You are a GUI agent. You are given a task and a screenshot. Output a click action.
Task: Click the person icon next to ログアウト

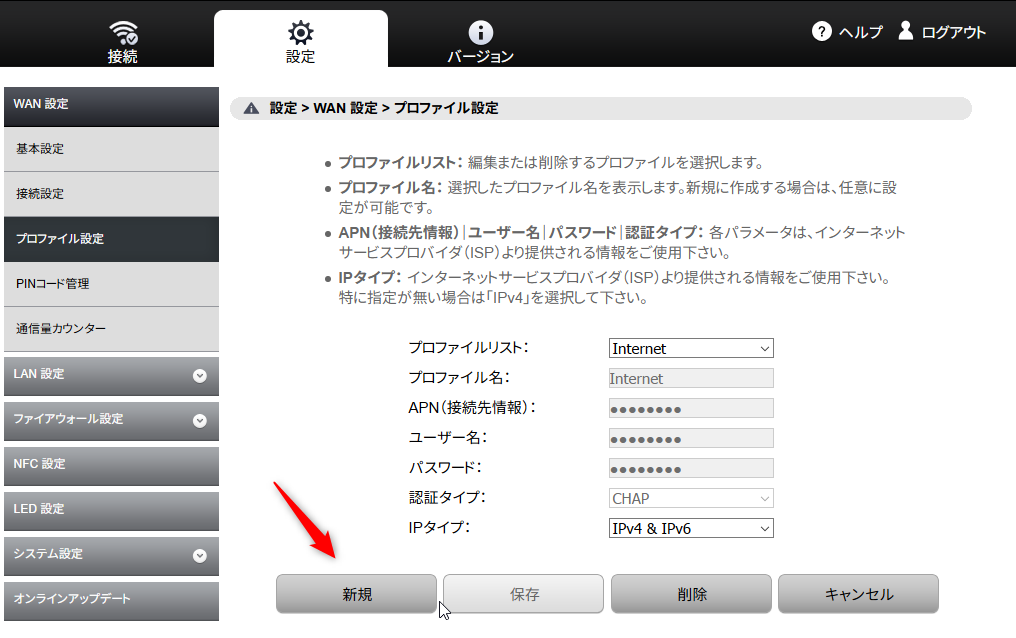click(906, 31)
